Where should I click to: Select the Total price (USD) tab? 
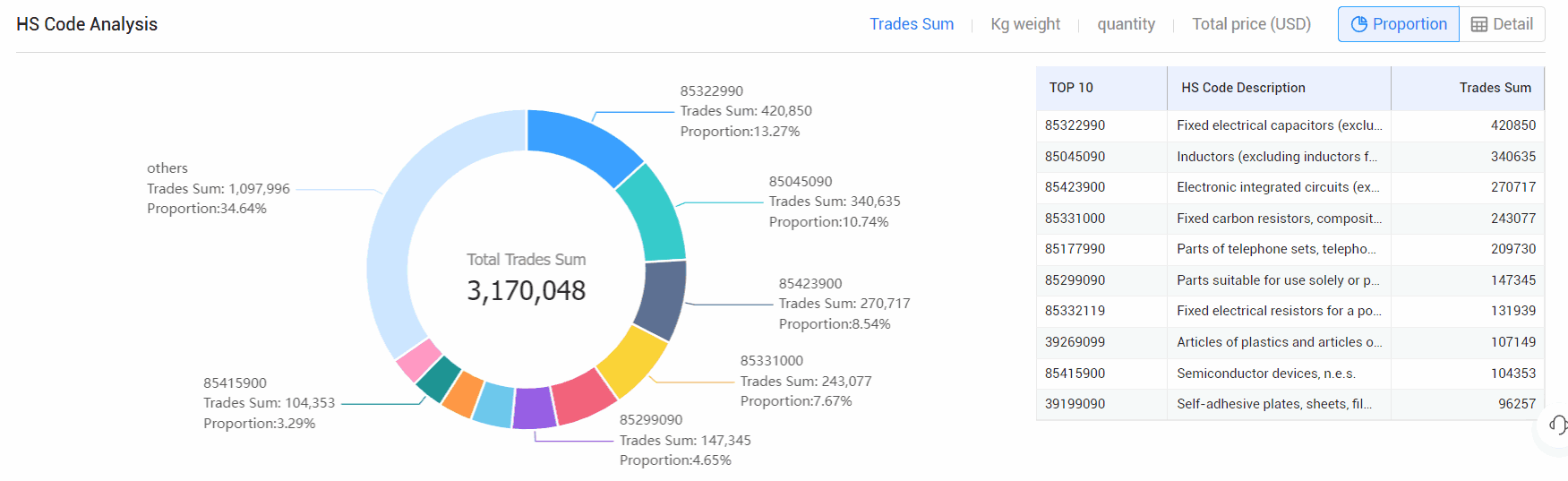pyautogui.click(x=1251, y=24)
